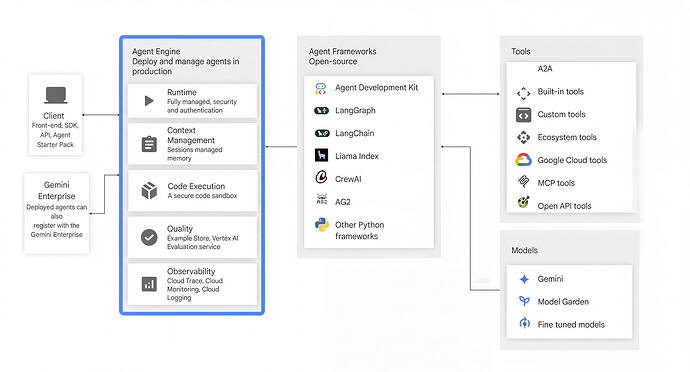Click the Quality heading
This screenshot has width=690, height=372.
click(180, 229)
